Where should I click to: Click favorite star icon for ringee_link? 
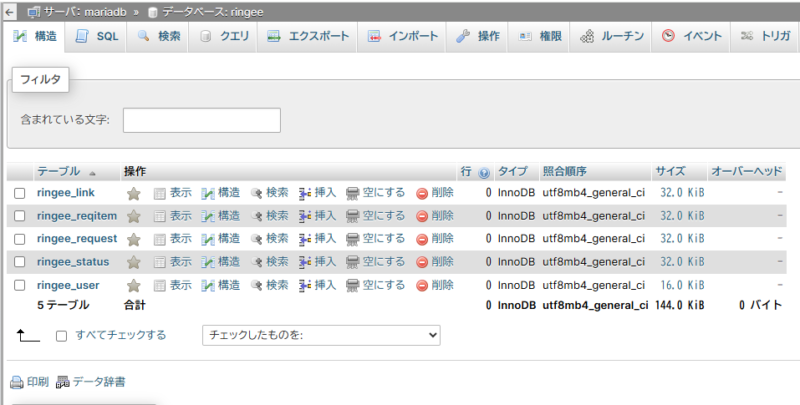133,193
